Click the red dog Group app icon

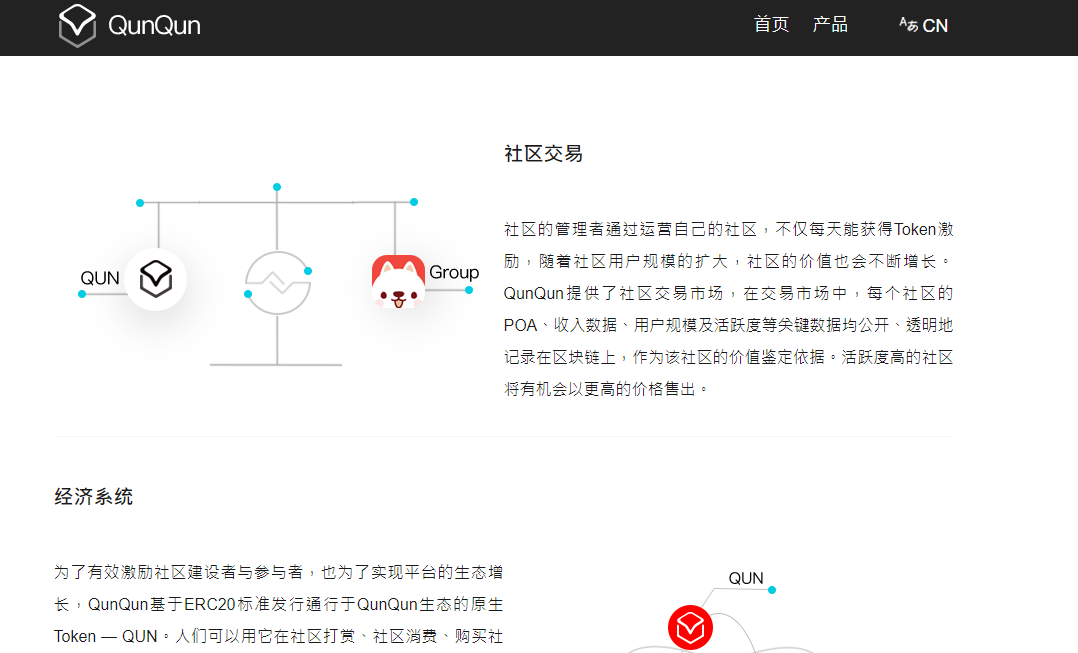coord(398,281)
